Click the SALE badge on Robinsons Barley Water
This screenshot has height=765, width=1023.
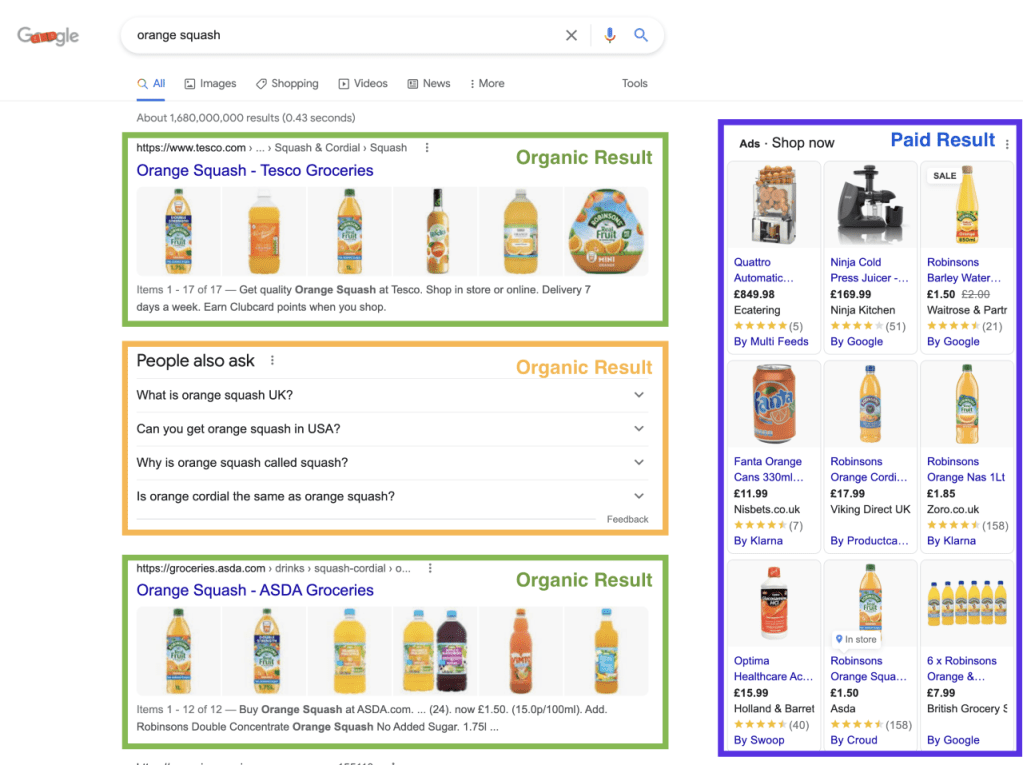point(944,175)
